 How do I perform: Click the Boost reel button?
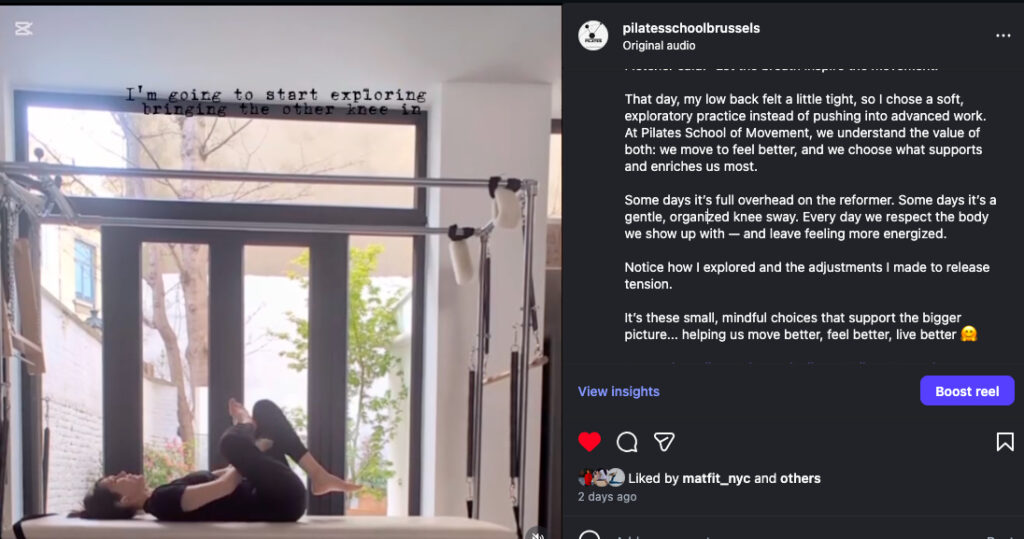click(x=967, y=391)
